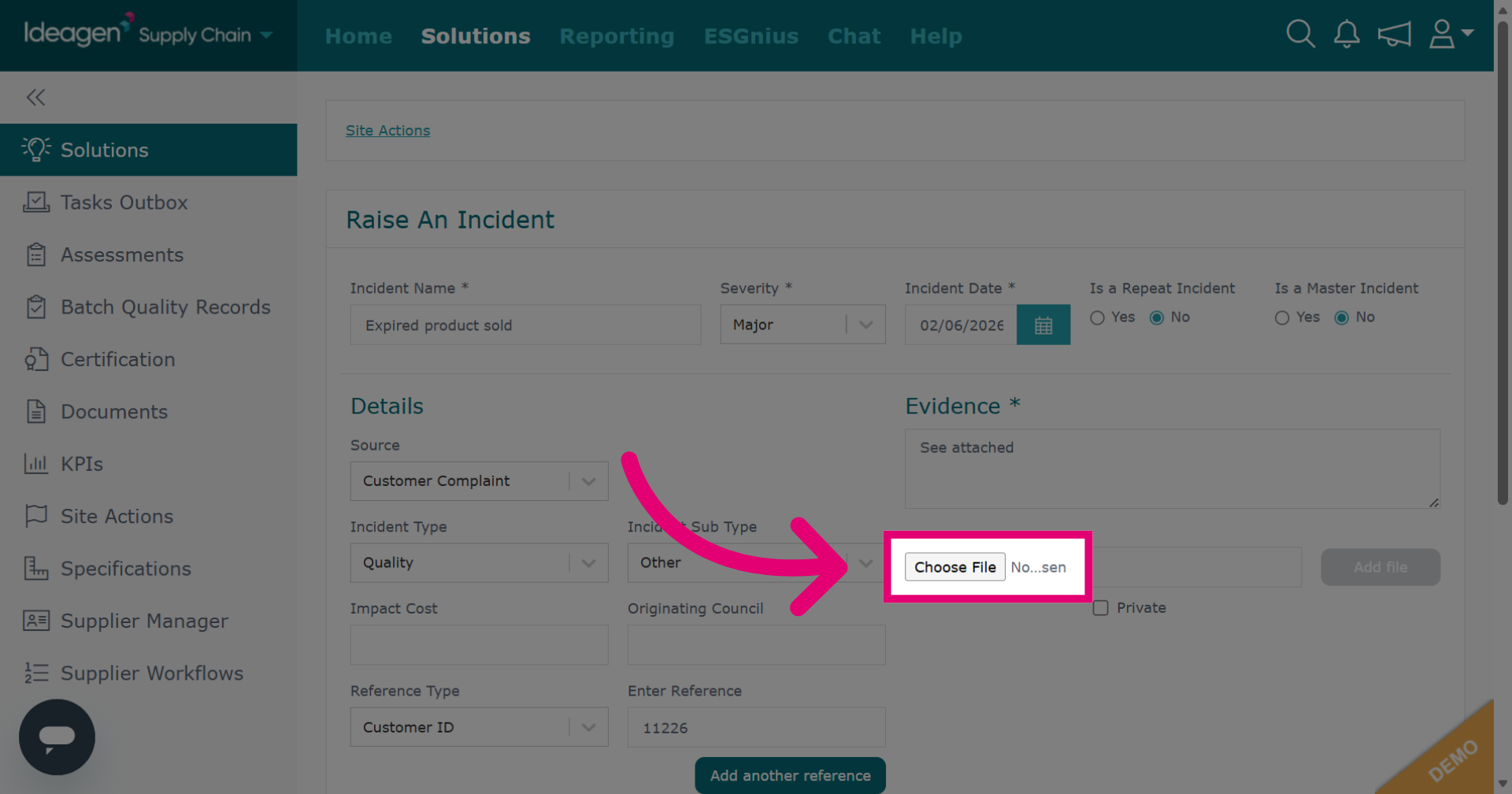This screenshot has height=794, width=1512.
Task: Open Solutions in top navigation
Action: click(x=476, y=36)
